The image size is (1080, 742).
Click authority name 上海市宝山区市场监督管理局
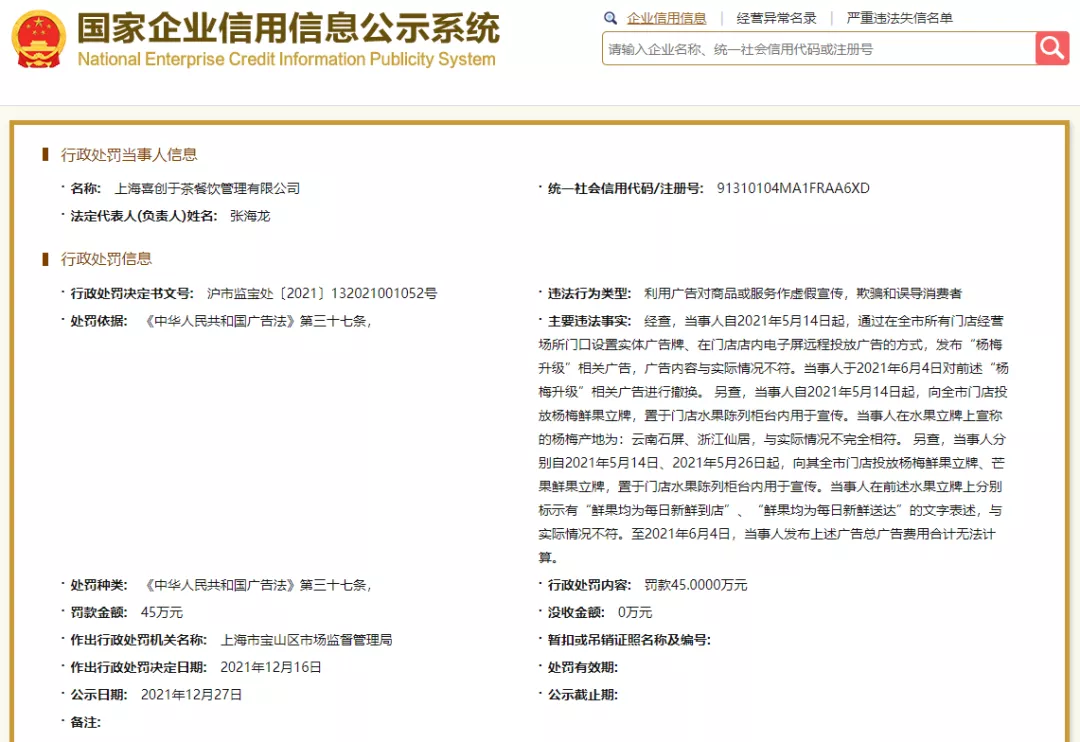tap(307, 640)
